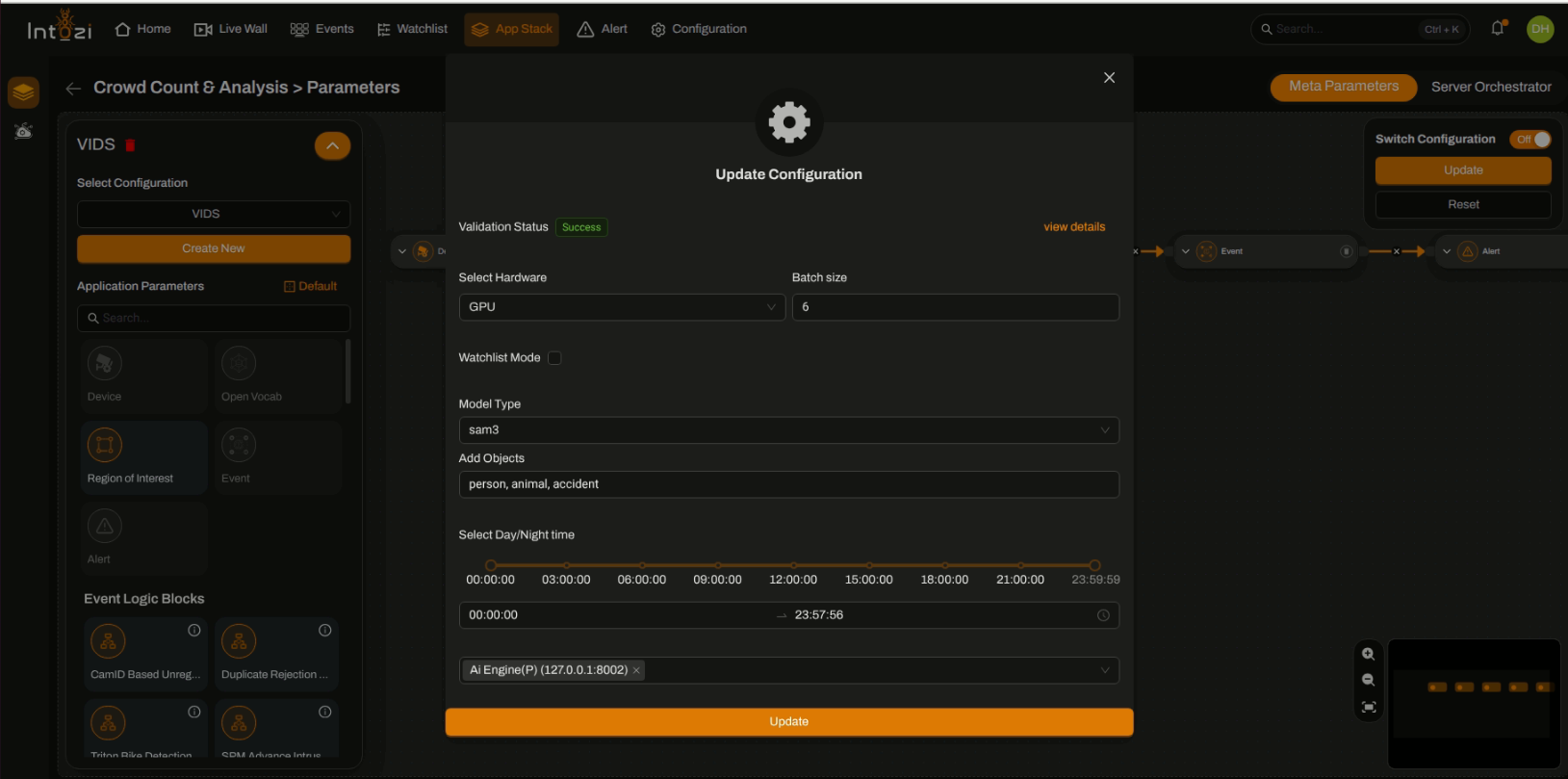Open the Events menu
This screenshot has height=779, width=1568.
click(321, 29)
